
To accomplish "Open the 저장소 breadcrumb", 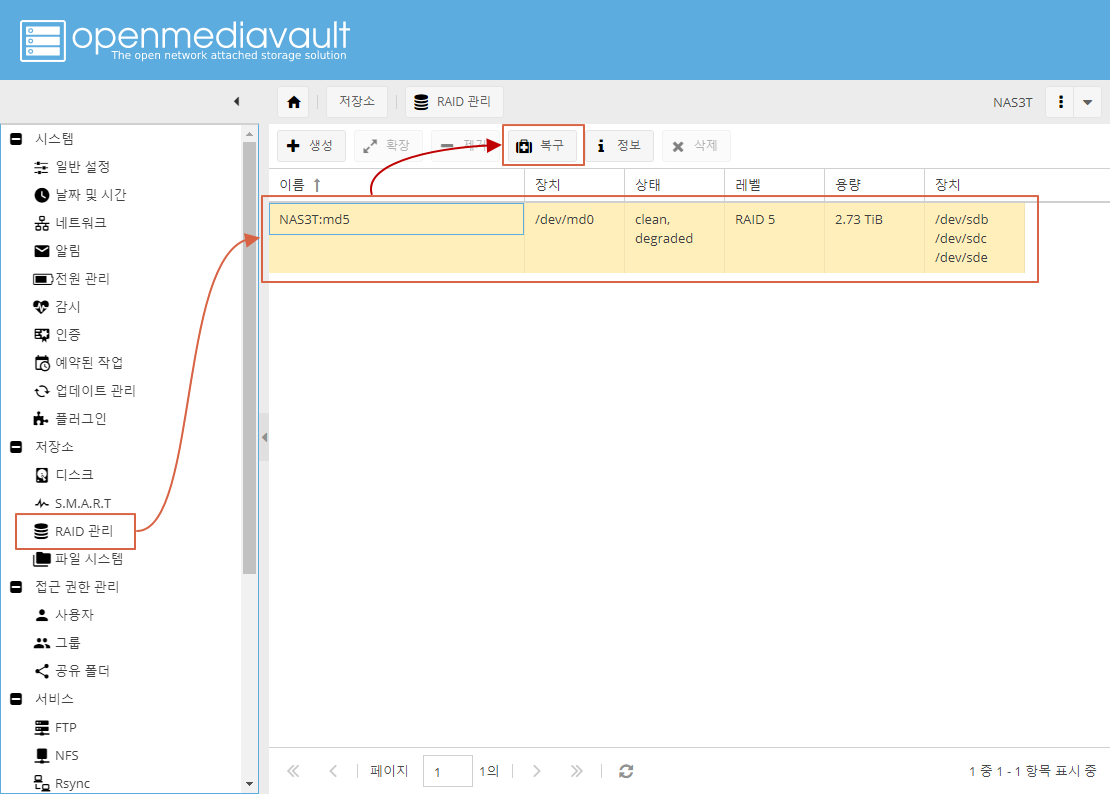I will point(356,102).
